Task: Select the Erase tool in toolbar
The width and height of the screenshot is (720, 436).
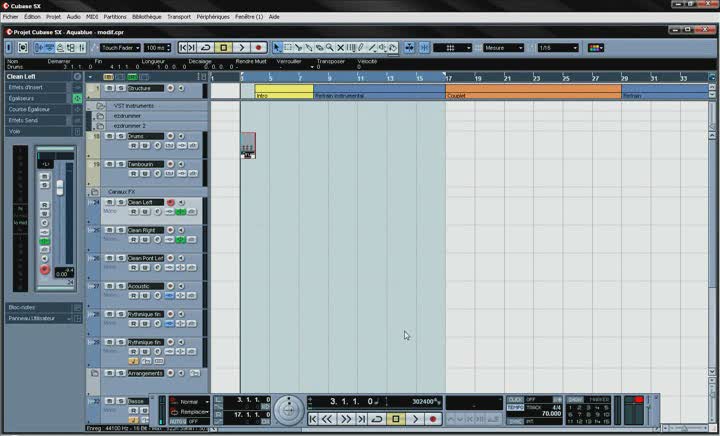Action: [x=319, y=48]
